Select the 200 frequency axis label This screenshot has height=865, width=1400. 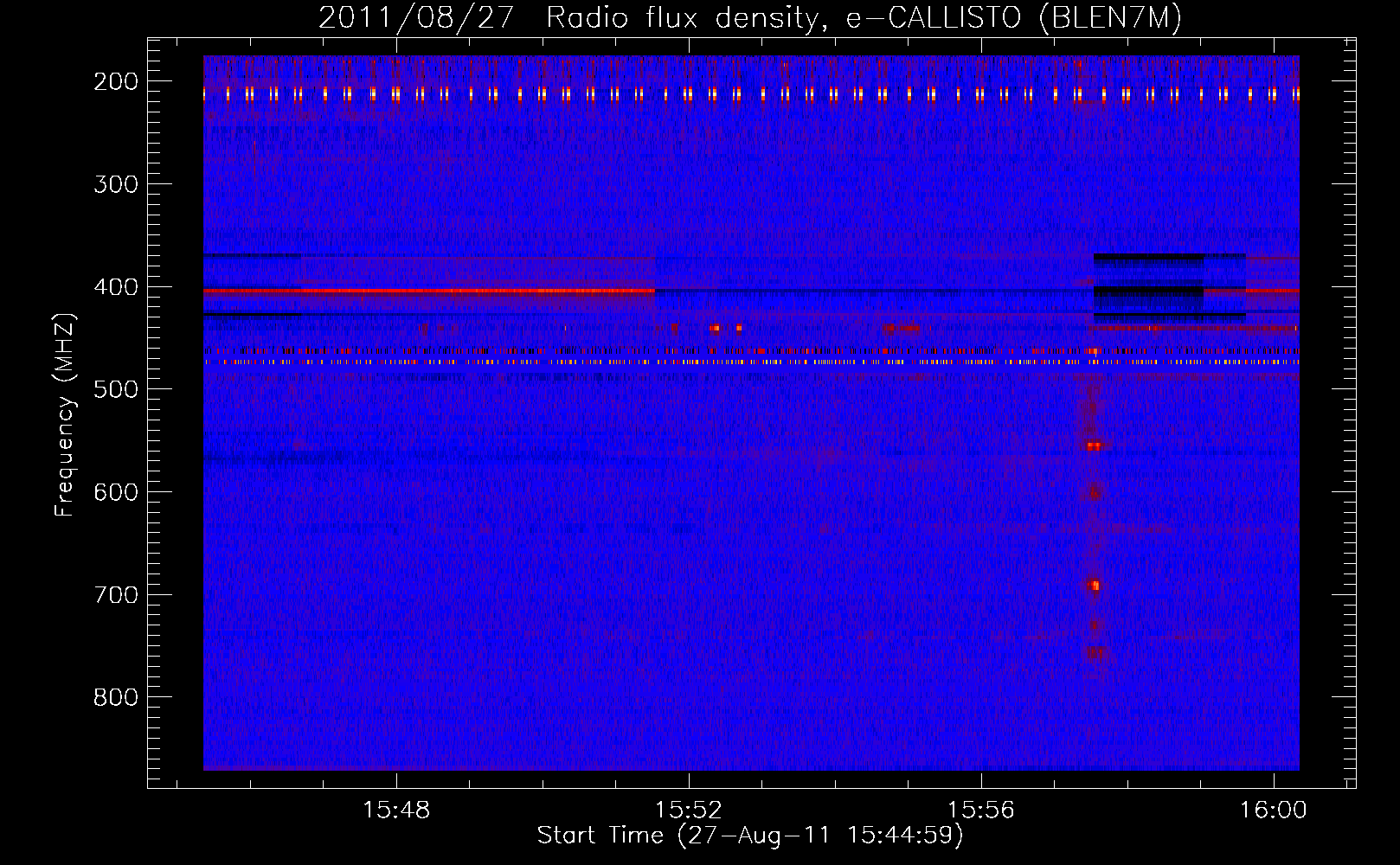click(x=116, y=81)
